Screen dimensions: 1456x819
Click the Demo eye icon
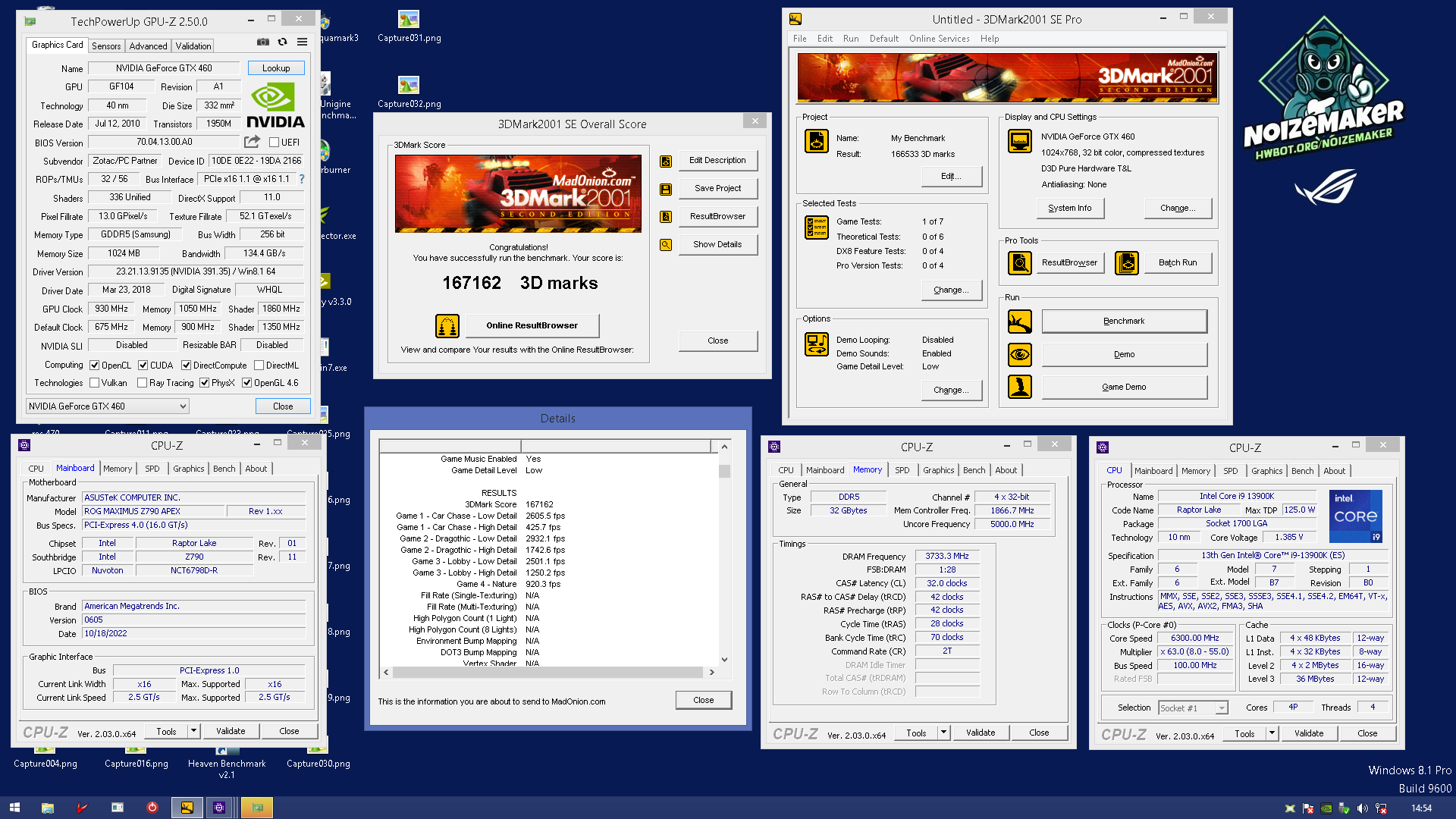pos(1020,354)
